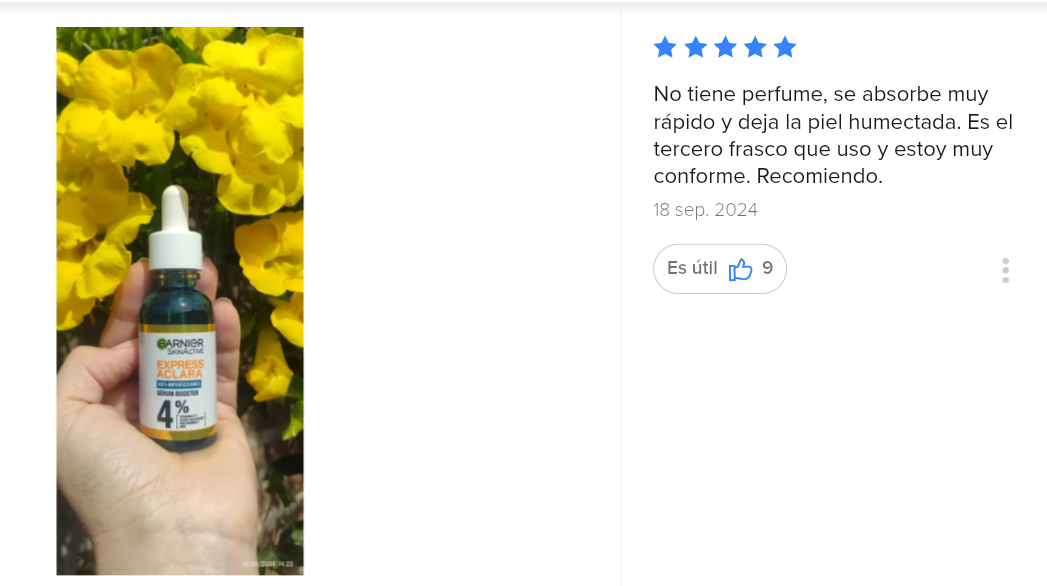
Task: Click the timestamp watermark on the photo
Action: click(268, 564)
